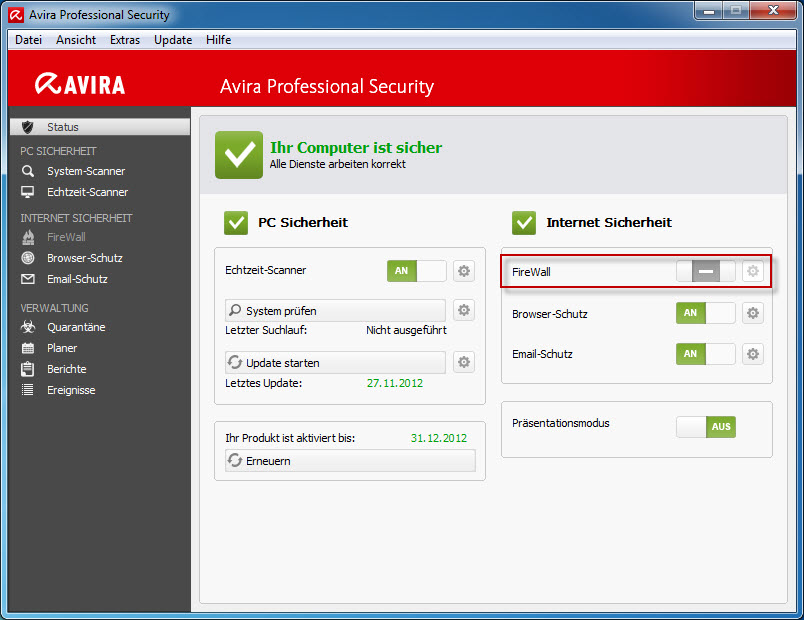Open Email-Schutz in the sidebar
This screenshot has height=620, width=804.
point(77,279)
